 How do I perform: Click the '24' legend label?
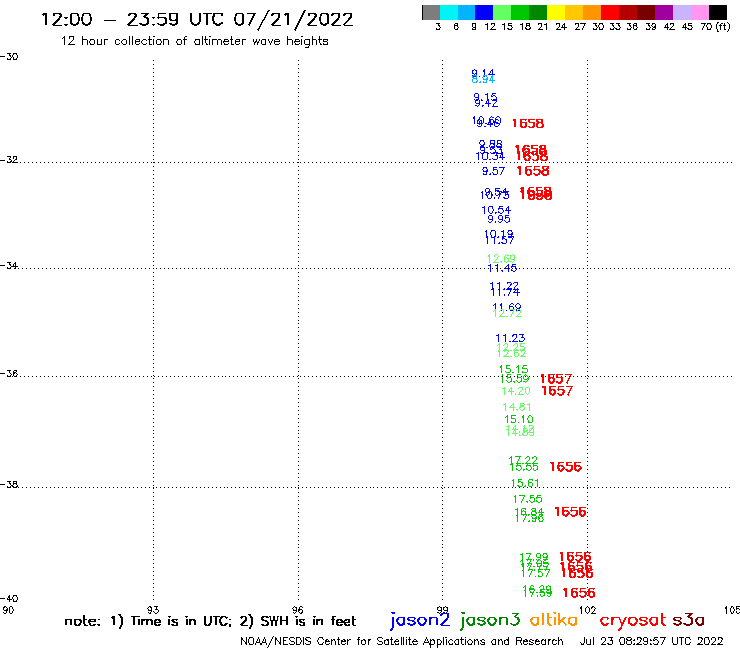coord(561,27)
